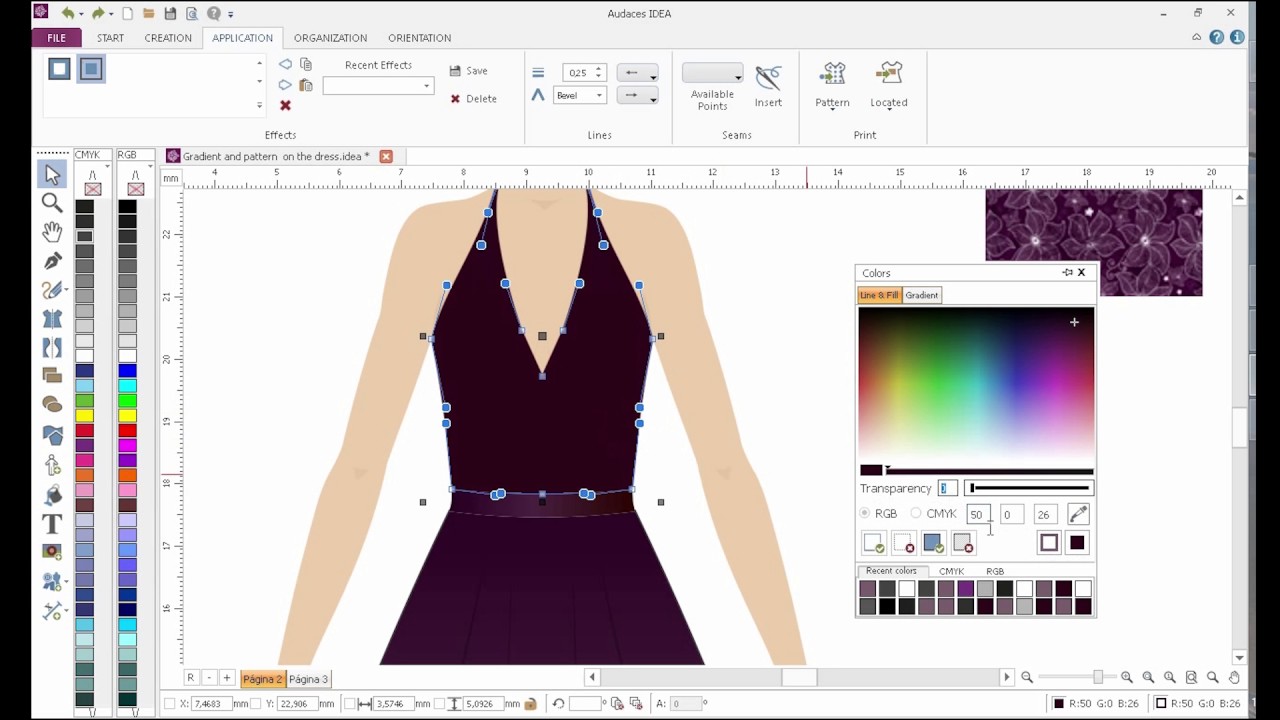
Task: Click the add page plus button
Action: pos(227,678)
